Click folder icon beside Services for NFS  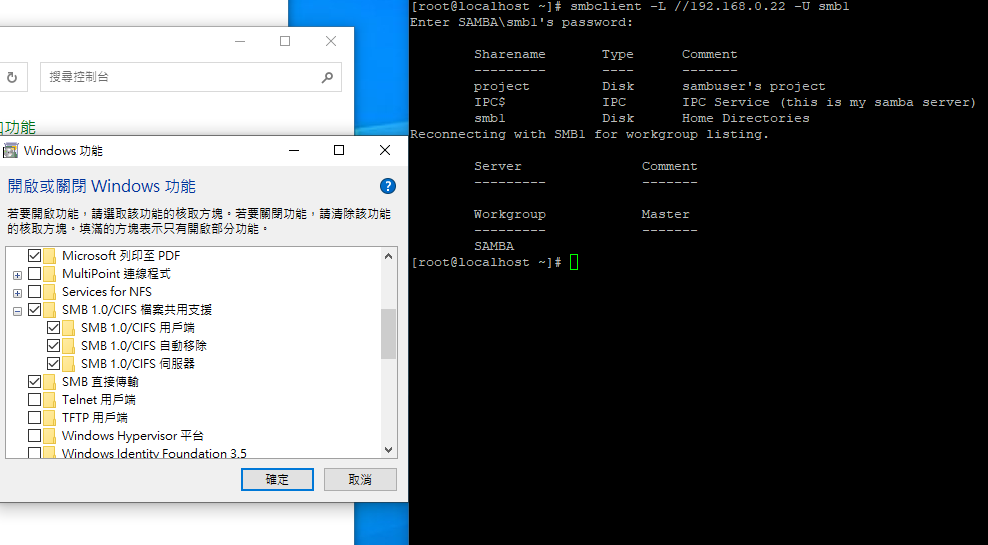click(50, 292)
